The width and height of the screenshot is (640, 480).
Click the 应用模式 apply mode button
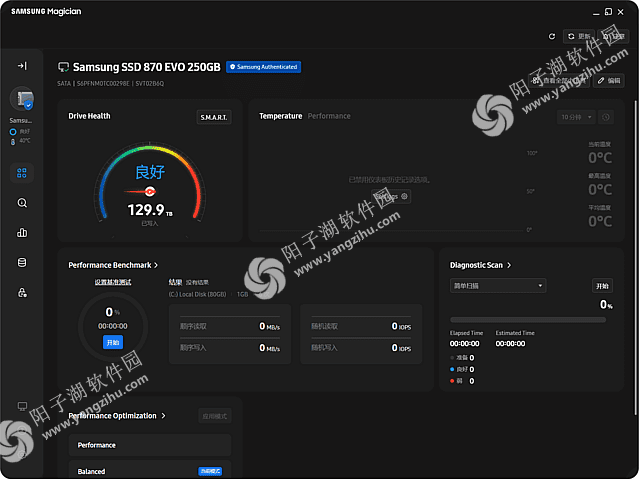click(x=215, y=416)
